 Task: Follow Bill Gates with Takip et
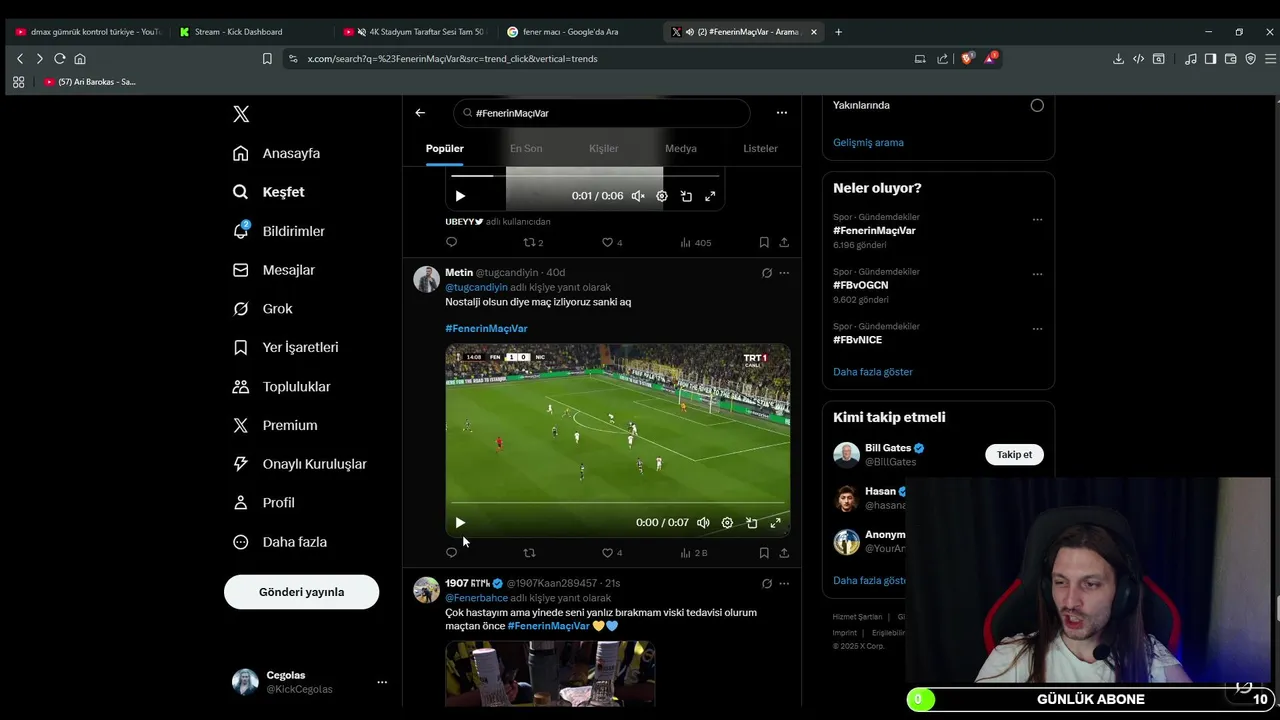tap(1014, 455)
